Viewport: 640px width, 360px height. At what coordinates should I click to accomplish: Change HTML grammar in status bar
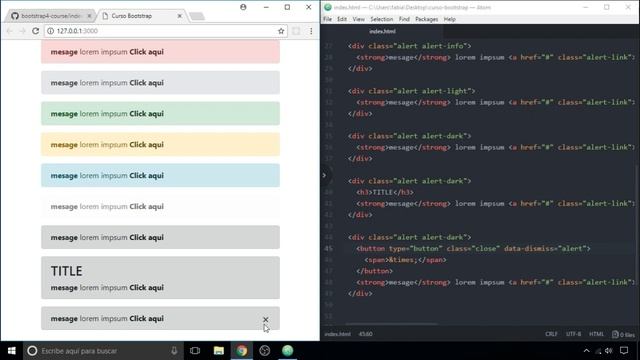(596, 334)
